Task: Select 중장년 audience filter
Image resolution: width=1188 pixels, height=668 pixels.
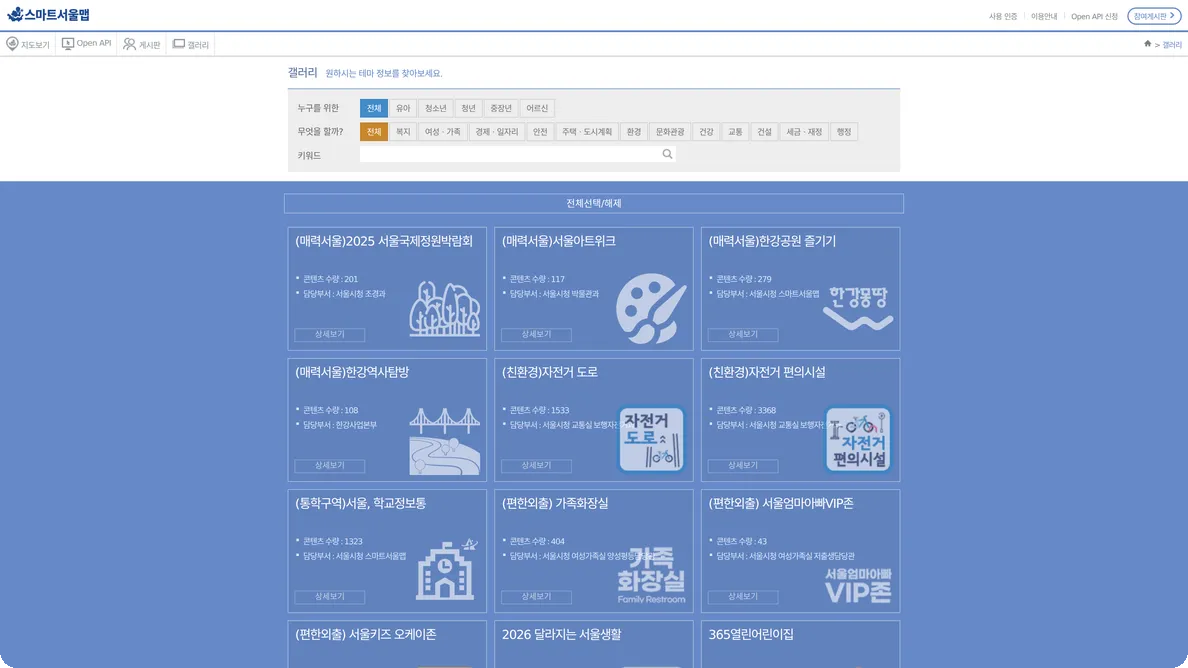Action: pos(501,108)
